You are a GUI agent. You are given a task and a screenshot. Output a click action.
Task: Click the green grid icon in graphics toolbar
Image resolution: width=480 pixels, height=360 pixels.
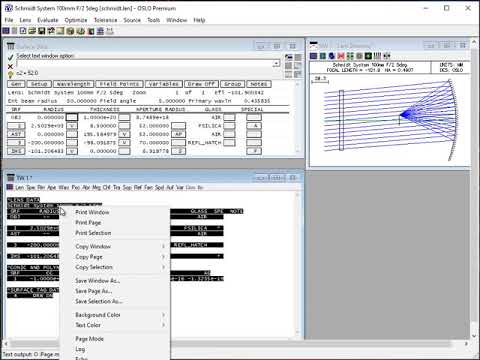[350, 56]
